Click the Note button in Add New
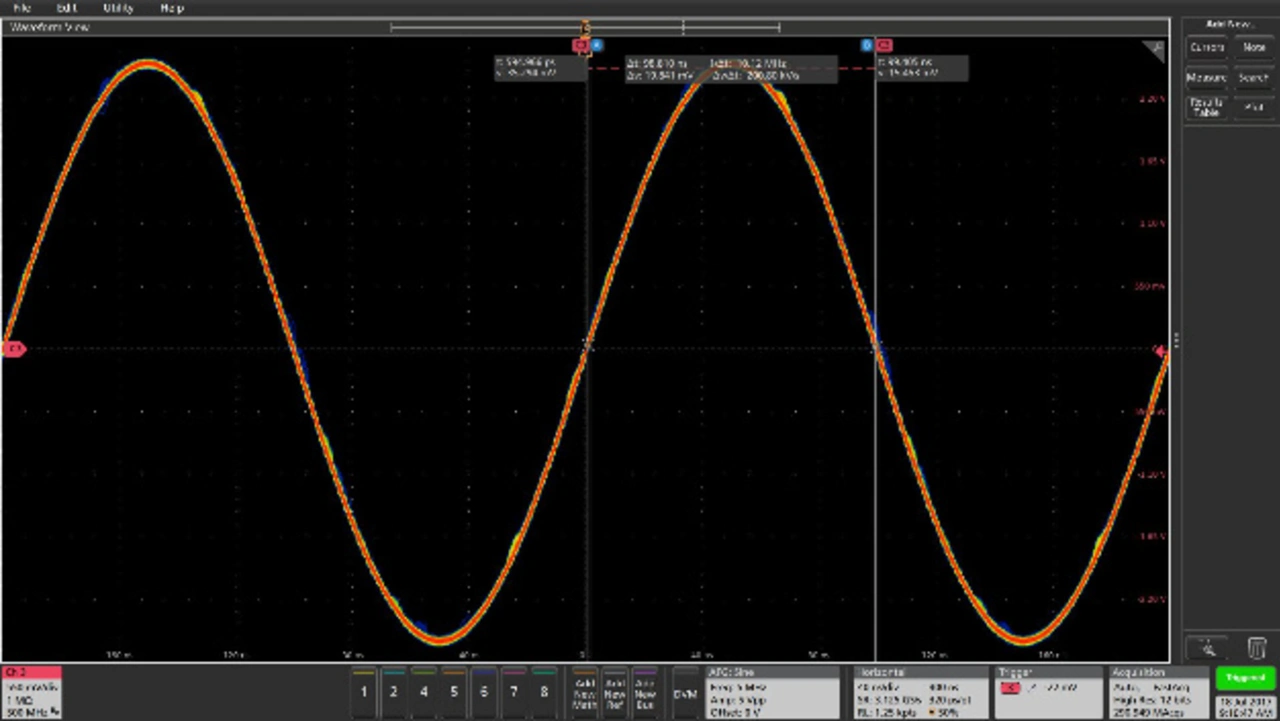 pos(1253,47)
